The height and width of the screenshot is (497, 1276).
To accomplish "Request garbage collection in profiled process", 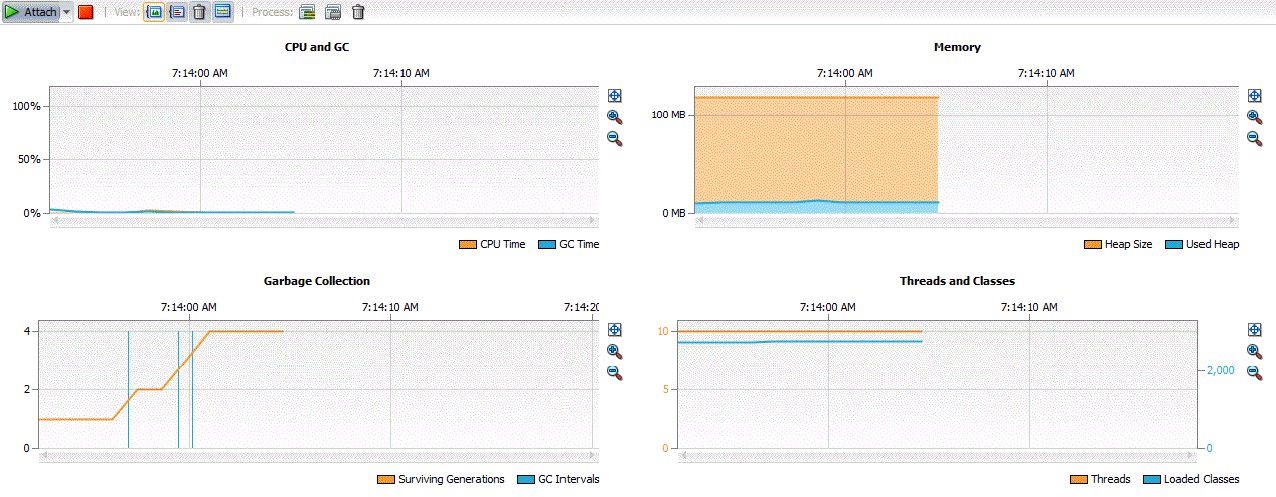I will point(358,12).
